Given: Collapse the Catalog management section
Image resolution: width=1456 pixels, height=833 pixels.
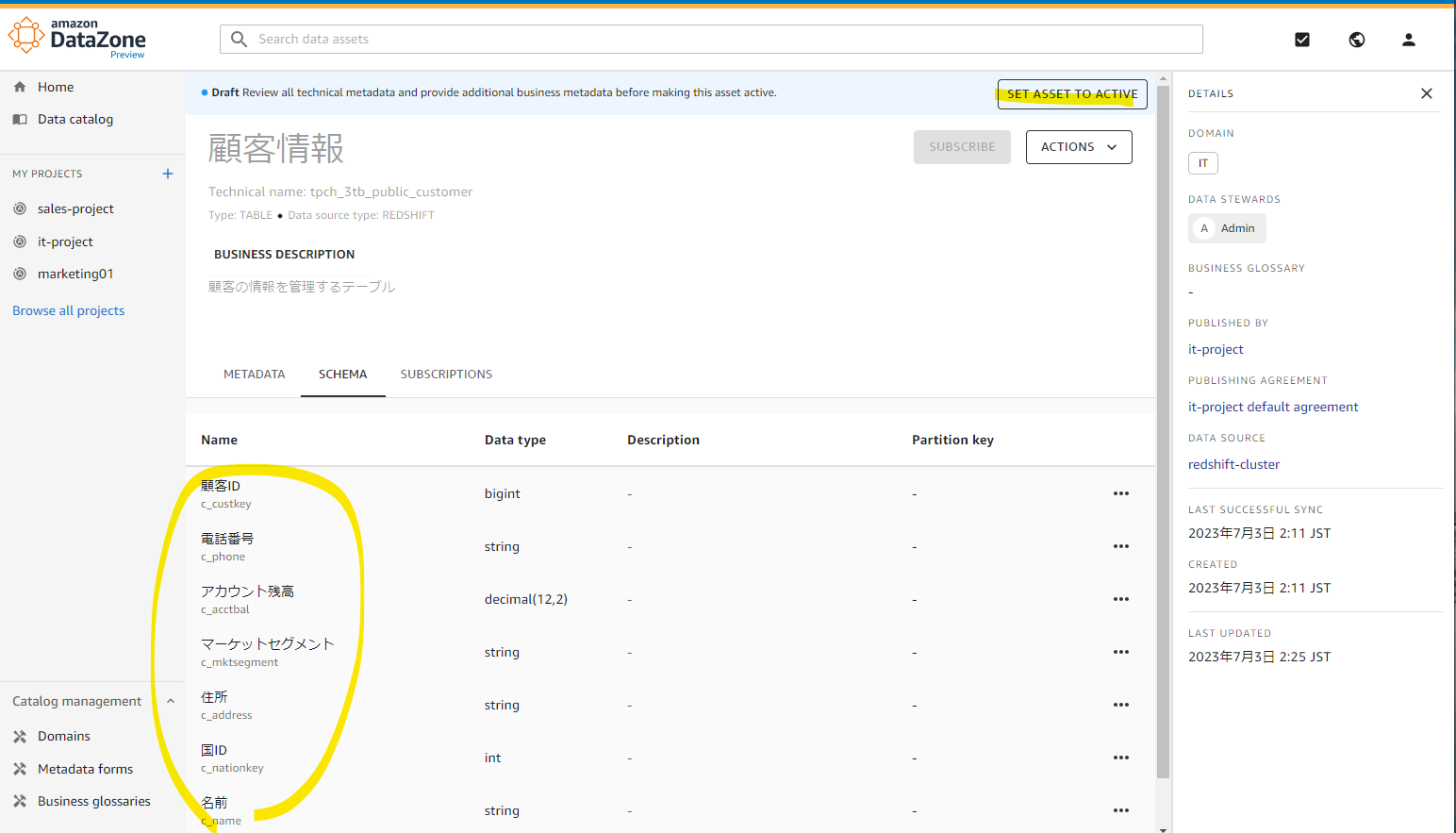Looking at the screenshot, I should (171, 701).
